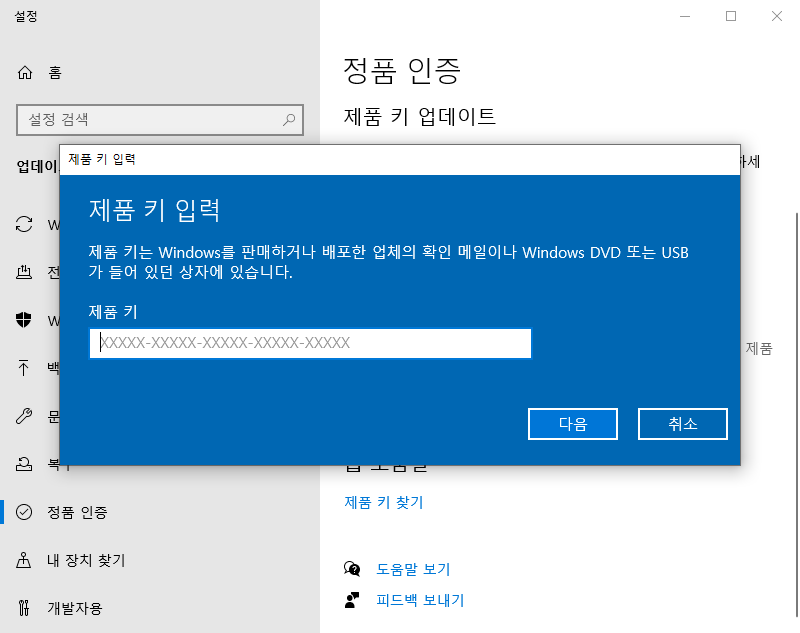Click the 내 장치 찾기 location icon
The image size is (800, 633).
point(23,560)
